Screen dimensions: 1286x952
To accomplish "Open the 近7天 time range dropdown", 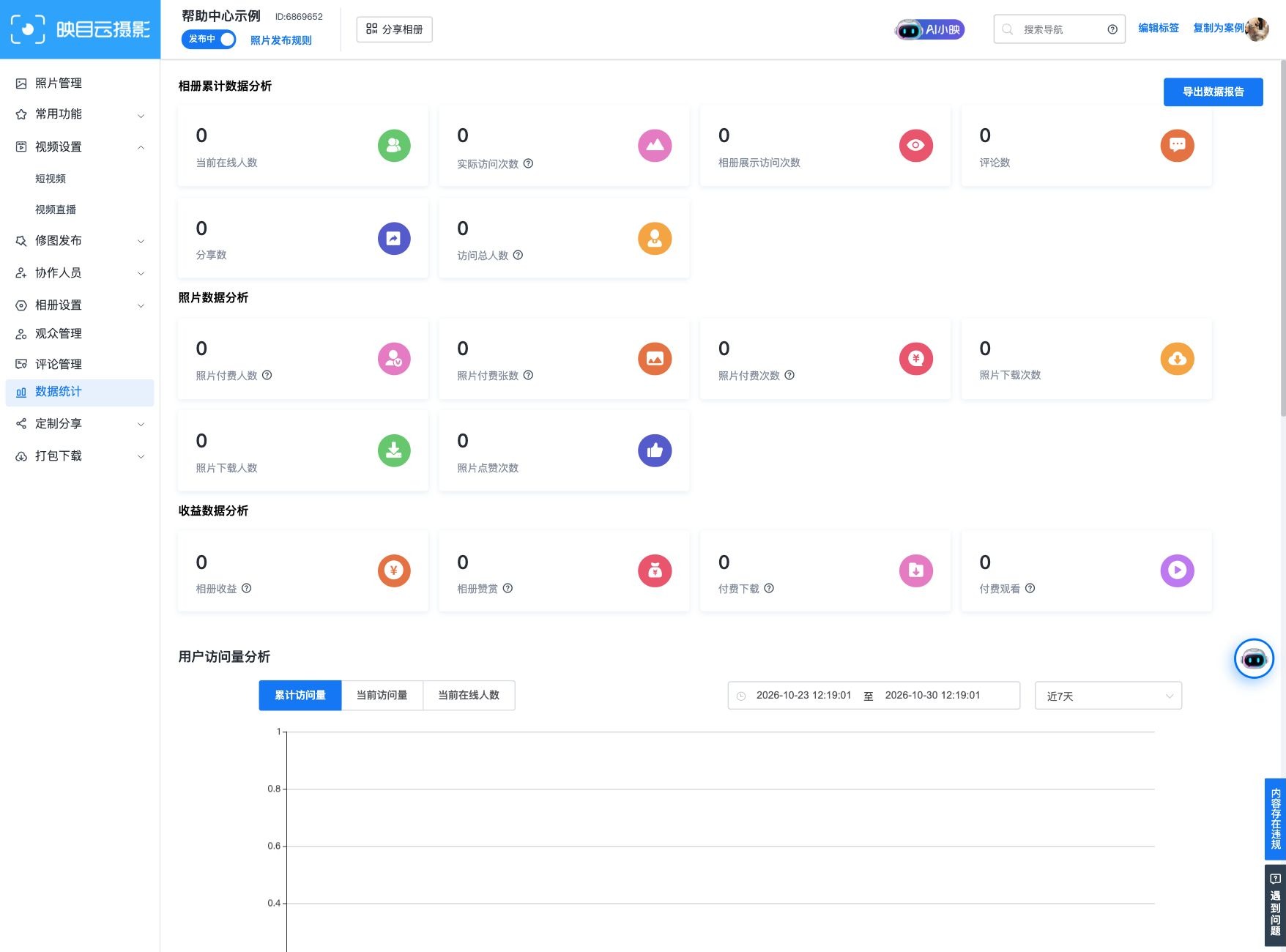I will coord(1108,696).
